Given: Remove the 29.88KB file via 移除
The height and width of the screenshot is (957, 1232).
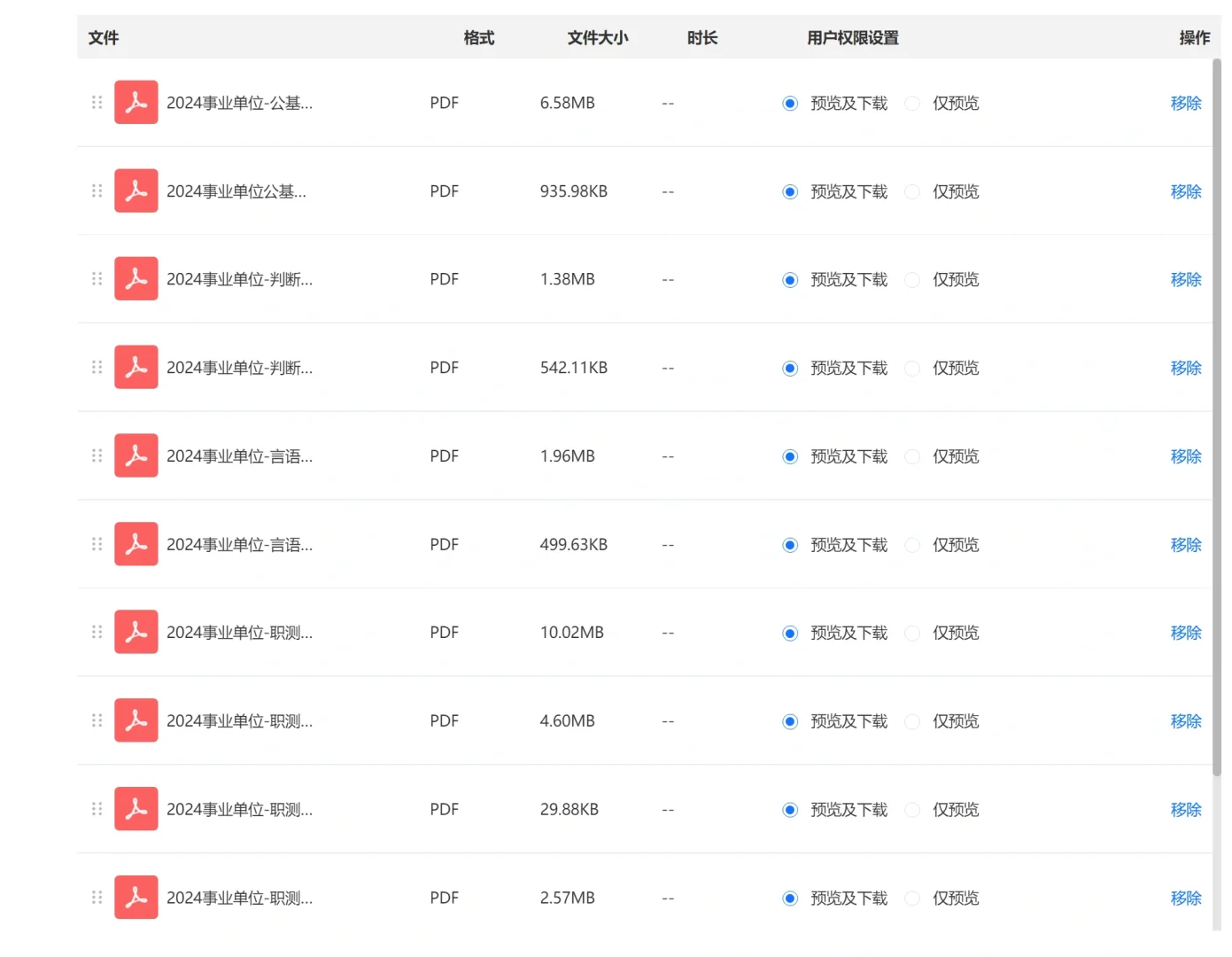Looking at the screenshot, I should (1186, 810).
